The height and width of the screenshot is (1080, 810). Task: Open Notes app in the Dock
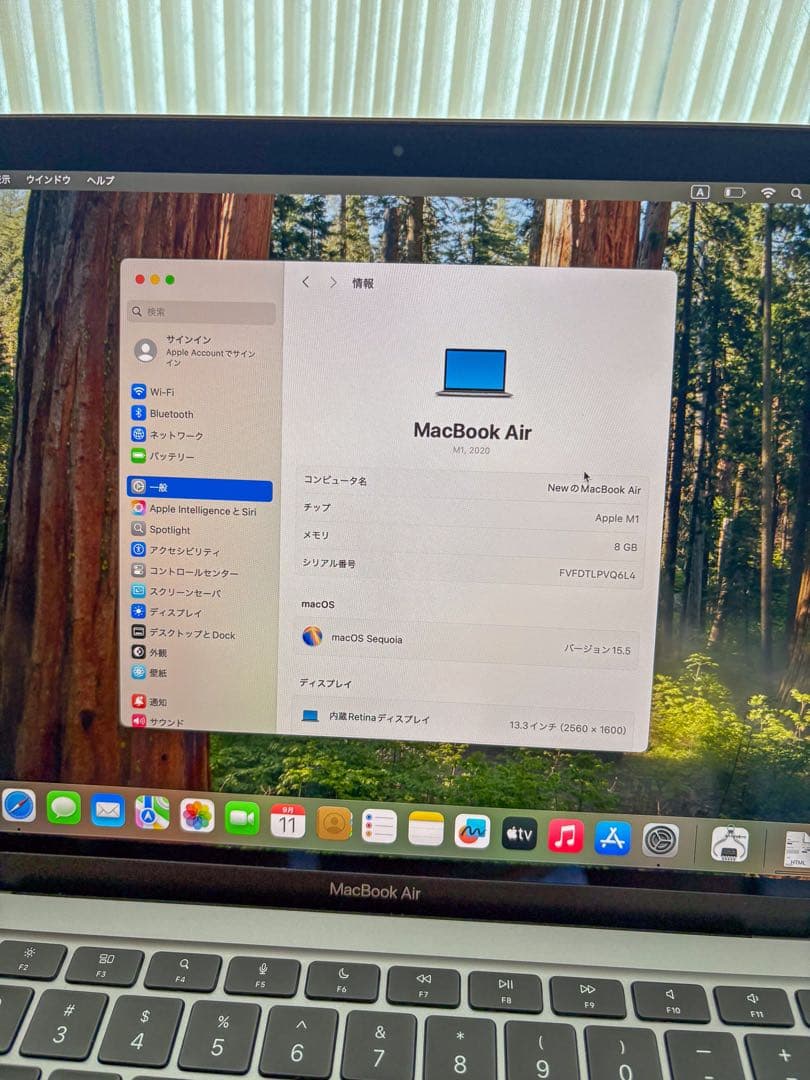pos(426,829)
